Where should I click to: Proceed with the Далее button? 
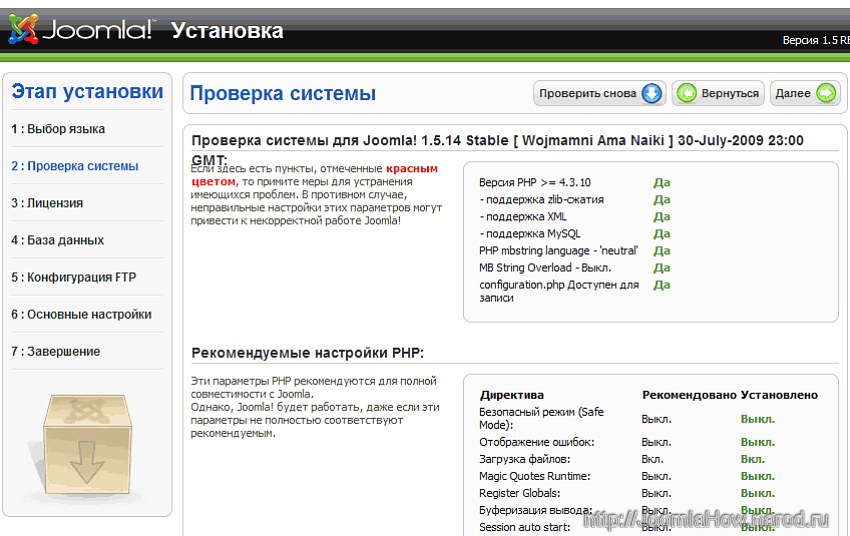[805, 93]
